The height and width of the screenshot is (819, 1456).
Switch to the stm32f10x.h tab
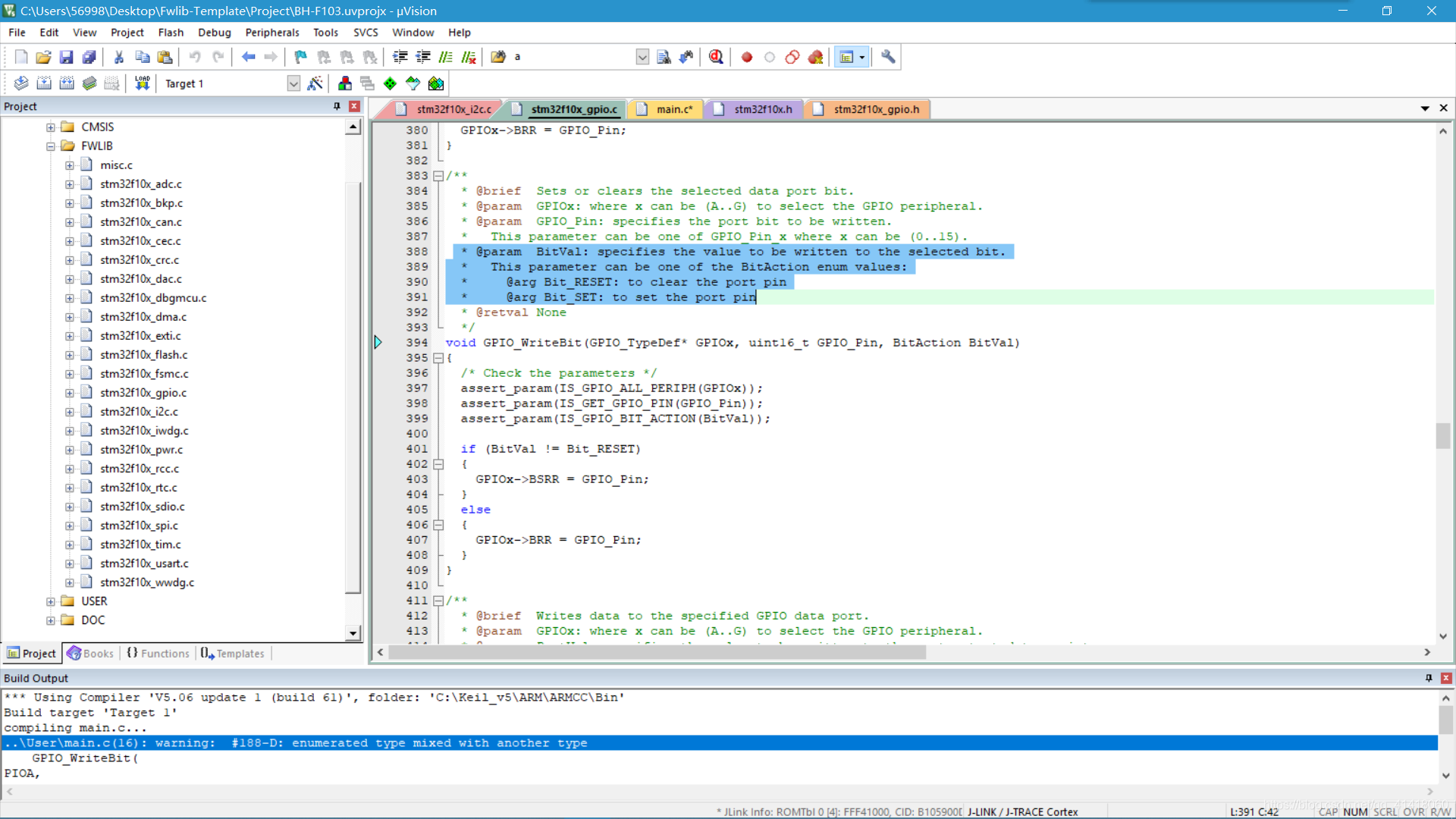tap(755, 109)
